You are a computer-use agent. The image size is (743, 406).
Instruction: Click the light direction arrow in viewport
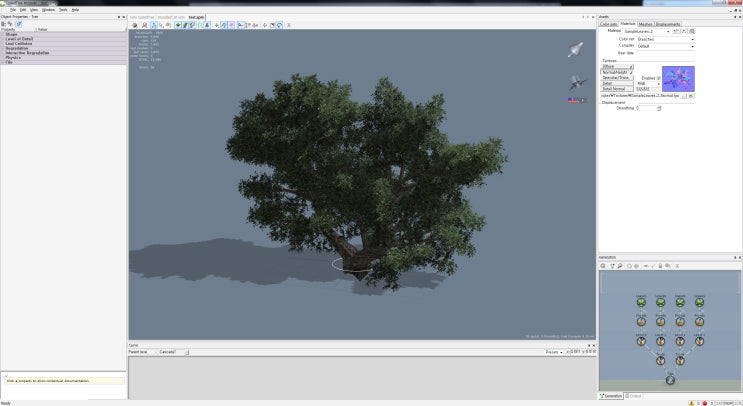[x=575, y=49]
